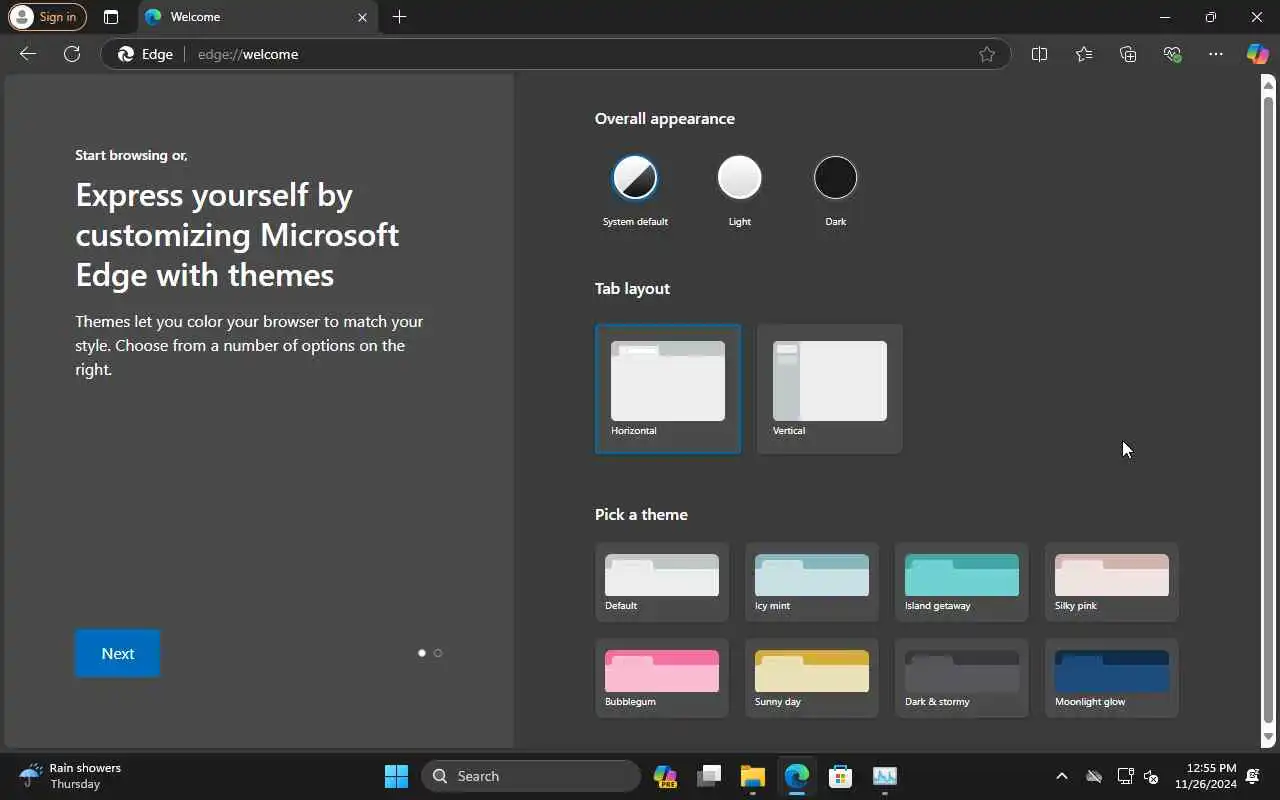
Task: Open Settings and more ellipsis menu
Action: [x=1216, y=54]
